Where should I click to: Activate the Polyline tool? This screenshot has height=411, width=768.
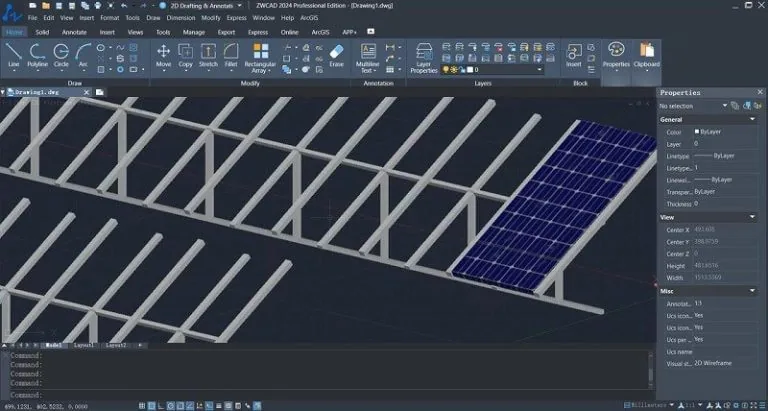[x=37, y=53]
